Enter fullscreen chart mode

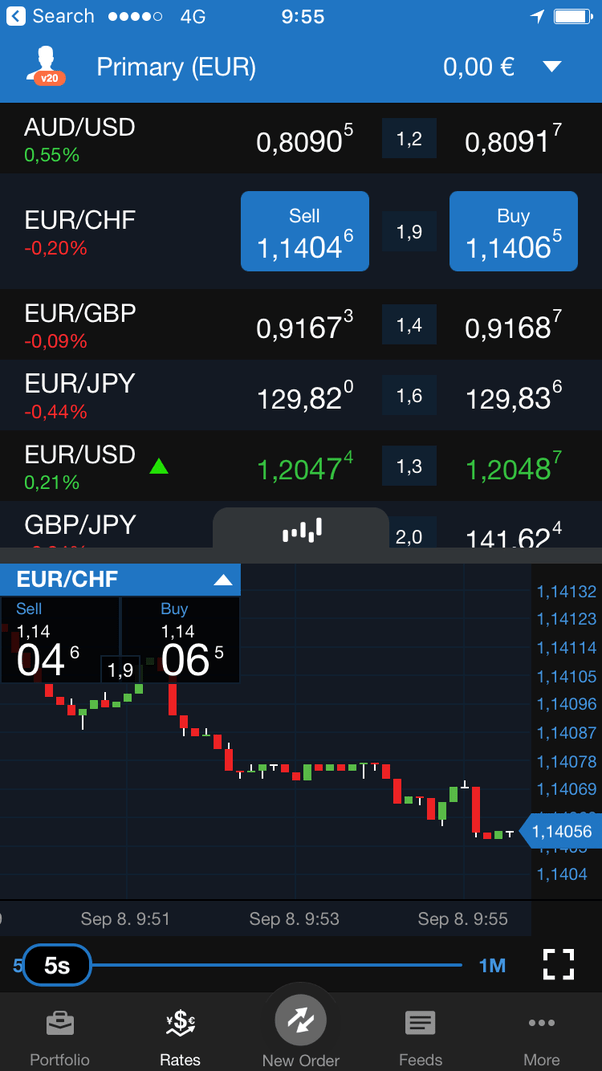click(558, 964)
